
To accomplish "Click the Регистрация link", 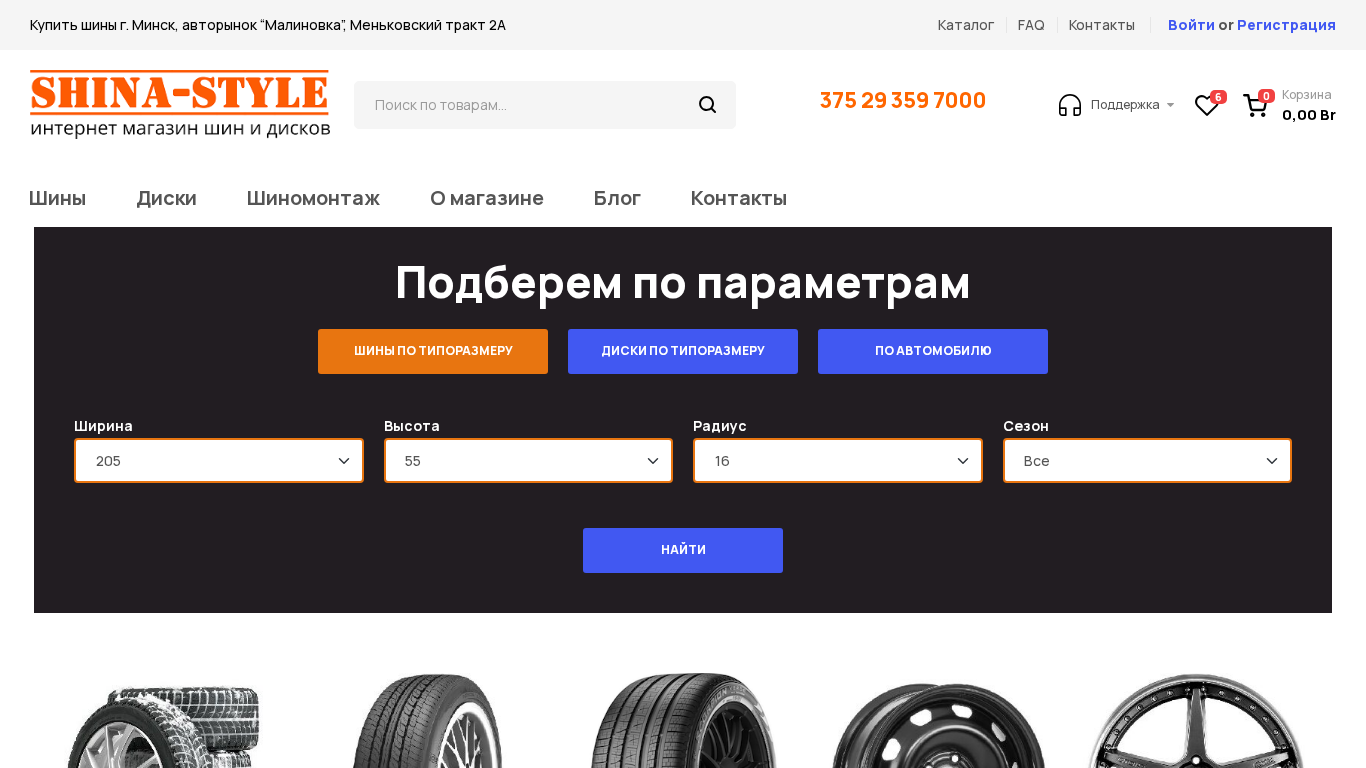I will click(x=1286, y=25).
